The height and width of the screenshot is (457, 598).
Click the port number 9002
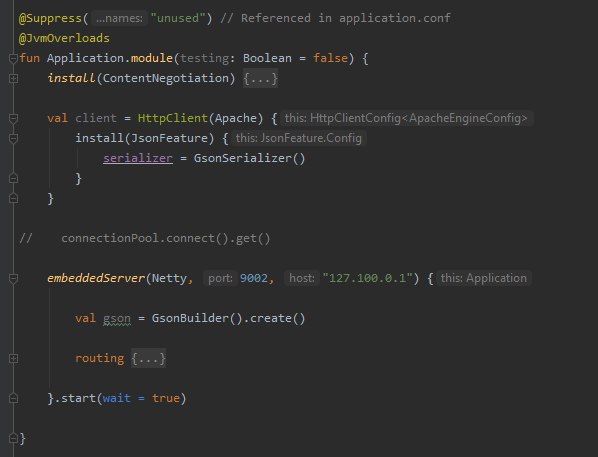click(254, 278)
